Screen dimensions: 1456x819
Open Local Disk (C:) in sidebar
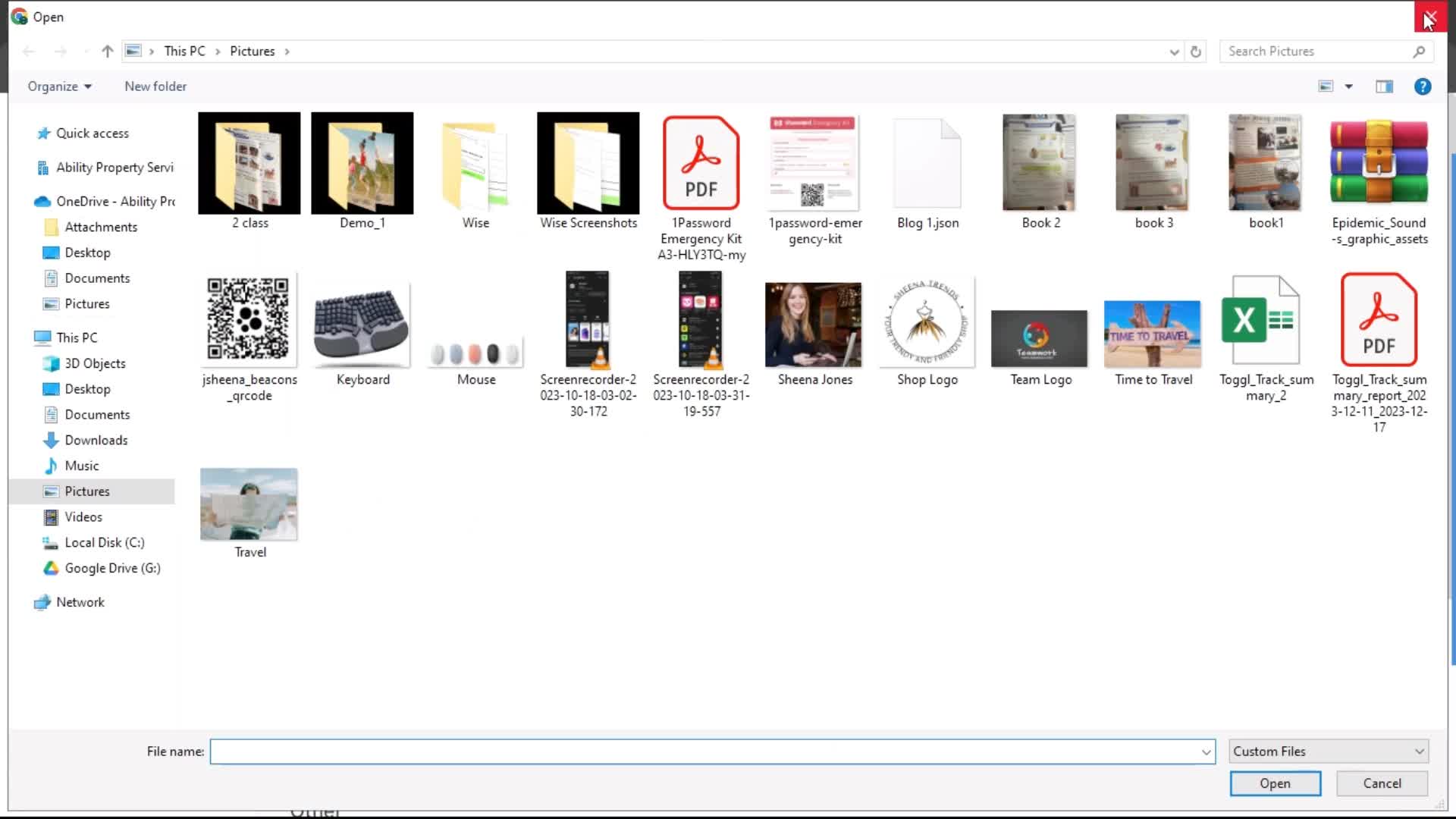point(105,543)
